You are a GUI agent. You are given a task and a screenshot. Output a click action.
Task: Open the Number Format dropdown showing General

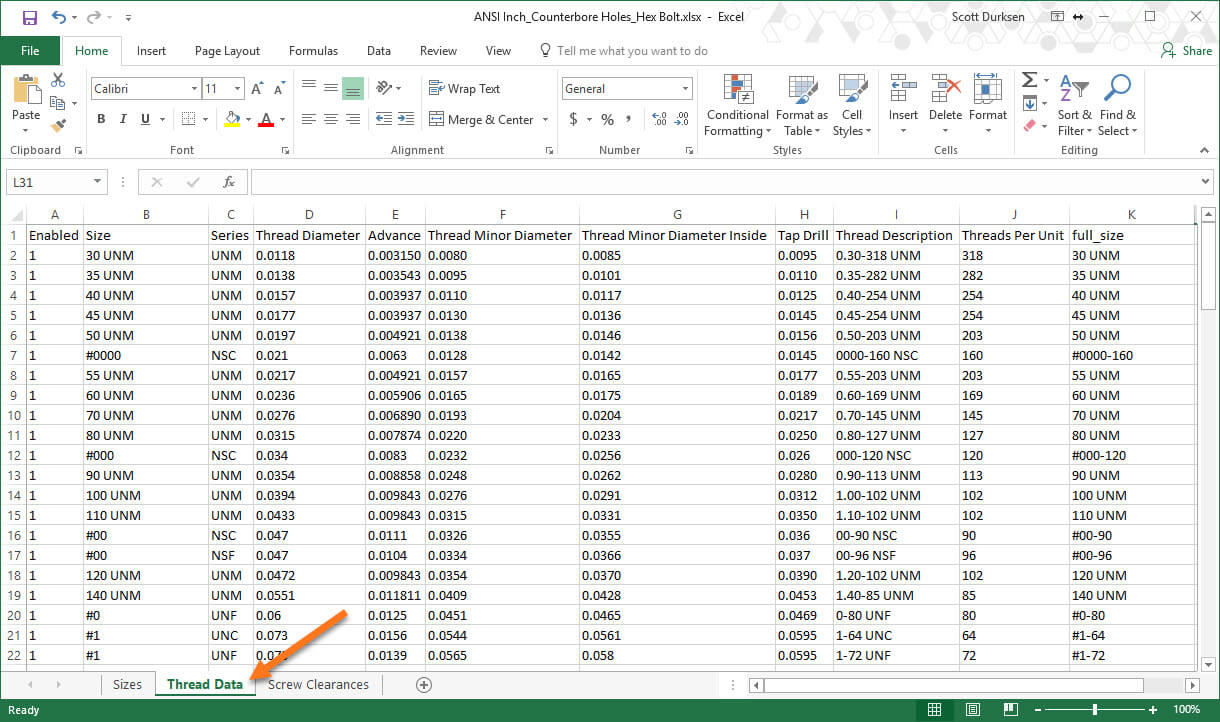(627, 88)
